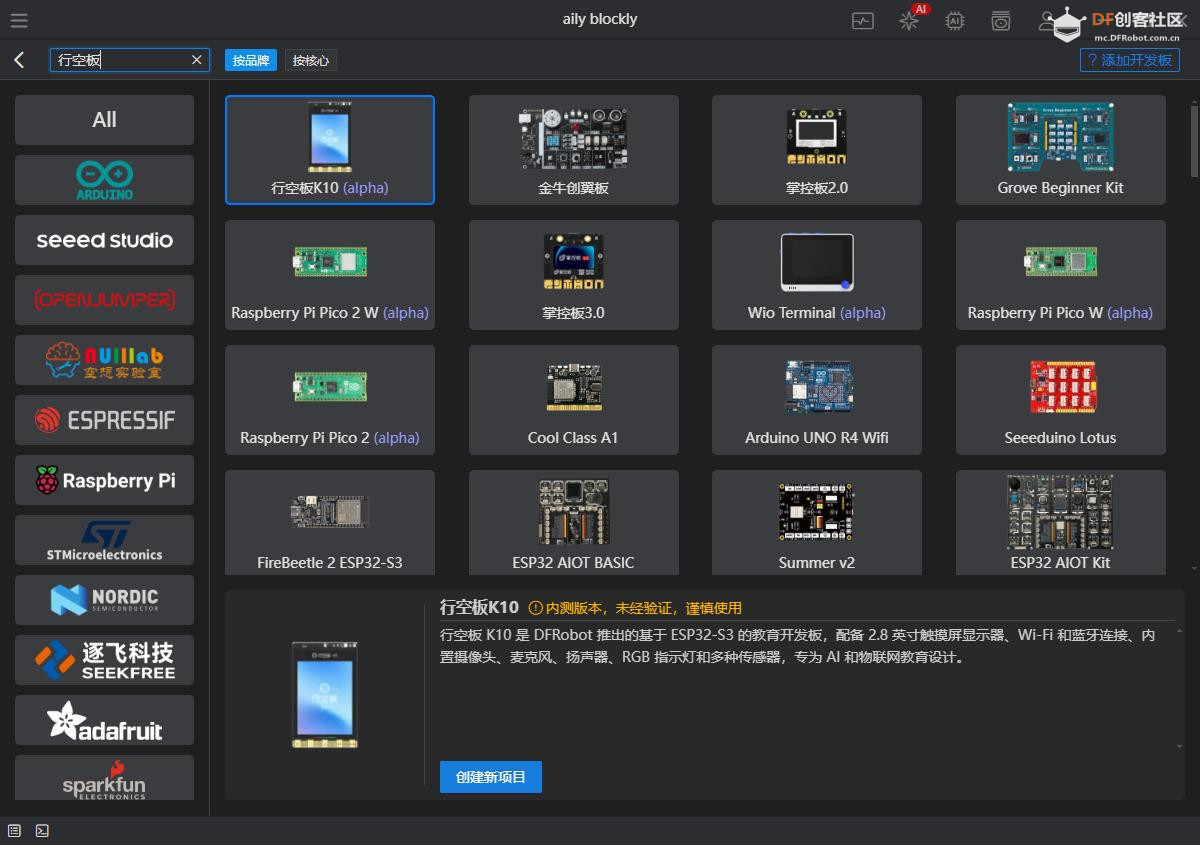Click the back arrow beside the search box
1200x845 pixels.
[19, 60]
